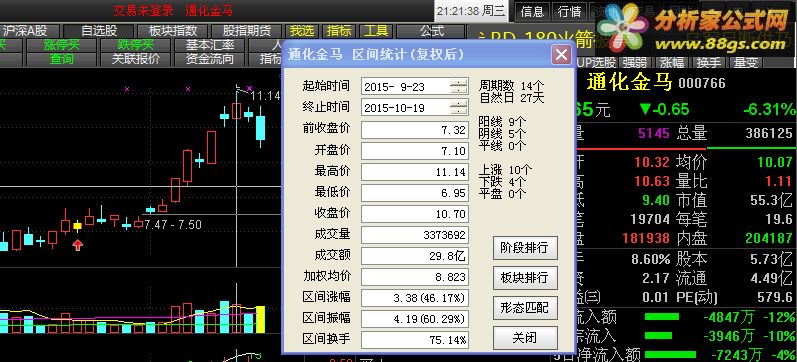The height and width of the screenshot is (362, 797).
Task: Select the 指标 menu item
Action: pyautogui.click(x=339, y=31)
